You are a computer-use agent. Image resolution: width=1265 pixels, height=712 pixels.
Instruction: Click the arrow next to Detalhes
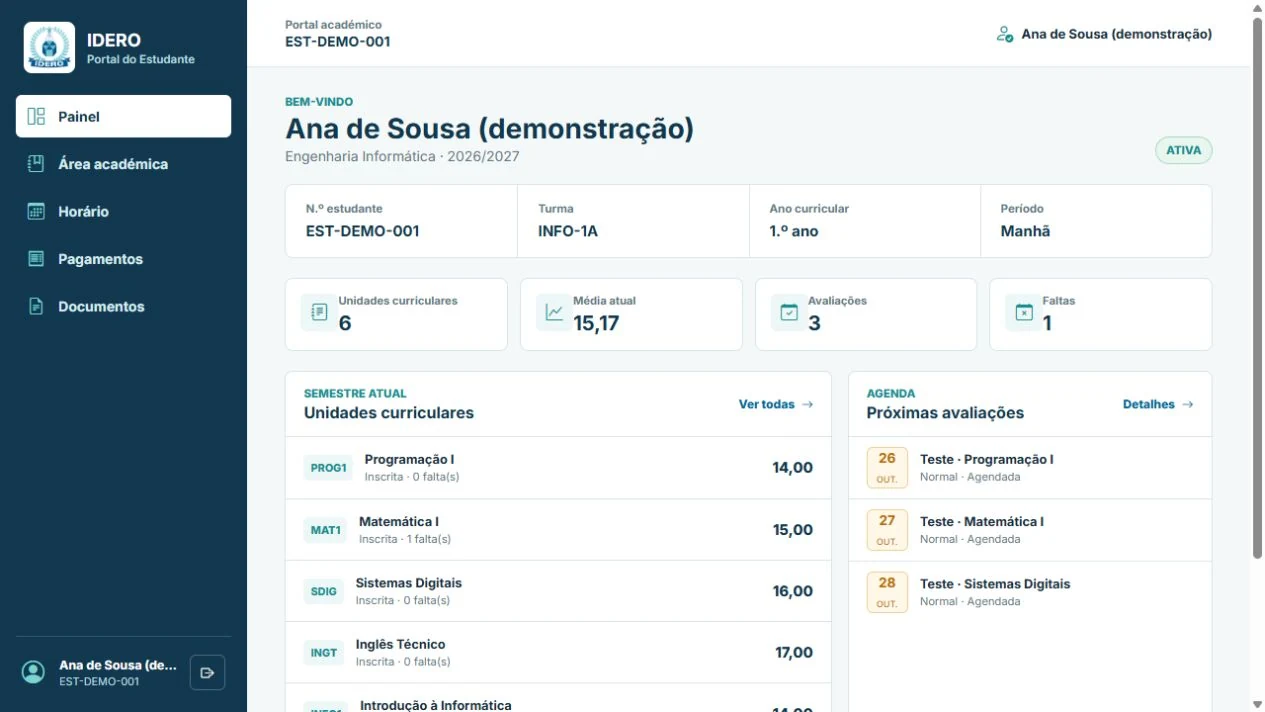pos(1187,404)
